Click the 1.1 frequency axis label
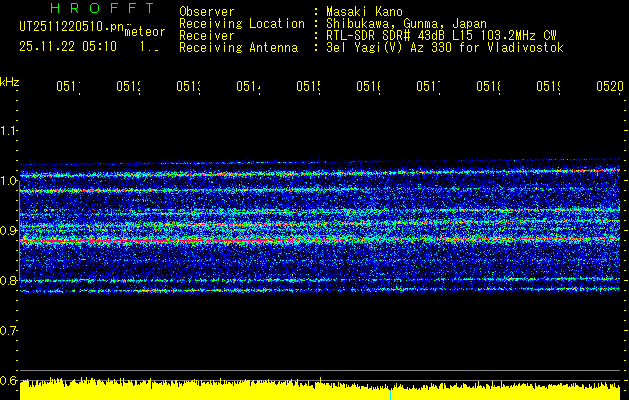 tap(8, 130)
